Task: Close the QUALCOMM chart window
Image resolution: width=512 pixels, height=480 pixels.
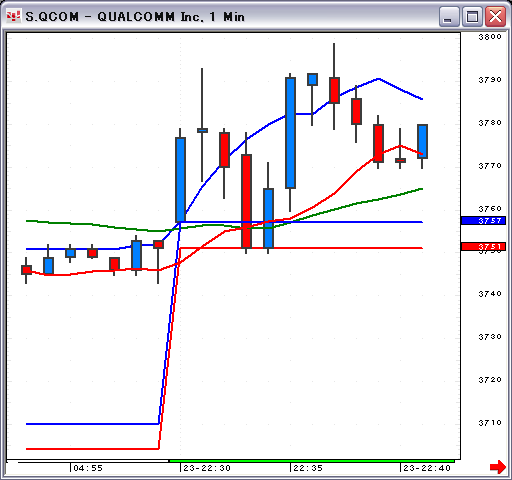Action: click(495, 16)
